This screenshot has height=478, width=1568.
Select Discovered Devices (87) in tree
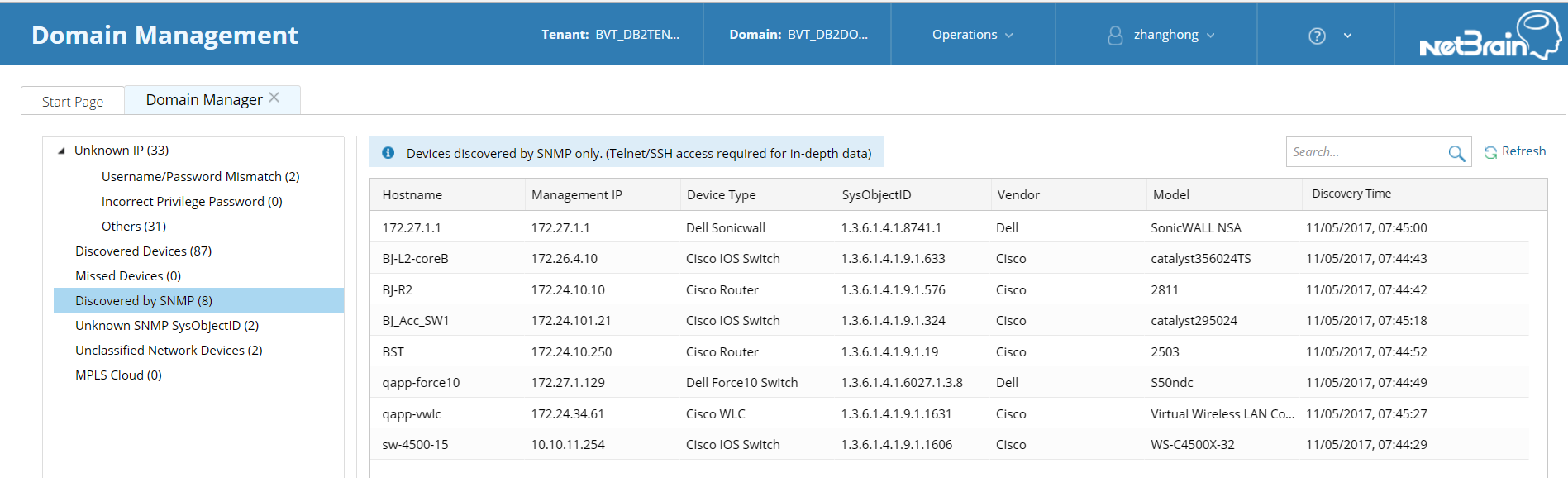click(x=143, y=251)
